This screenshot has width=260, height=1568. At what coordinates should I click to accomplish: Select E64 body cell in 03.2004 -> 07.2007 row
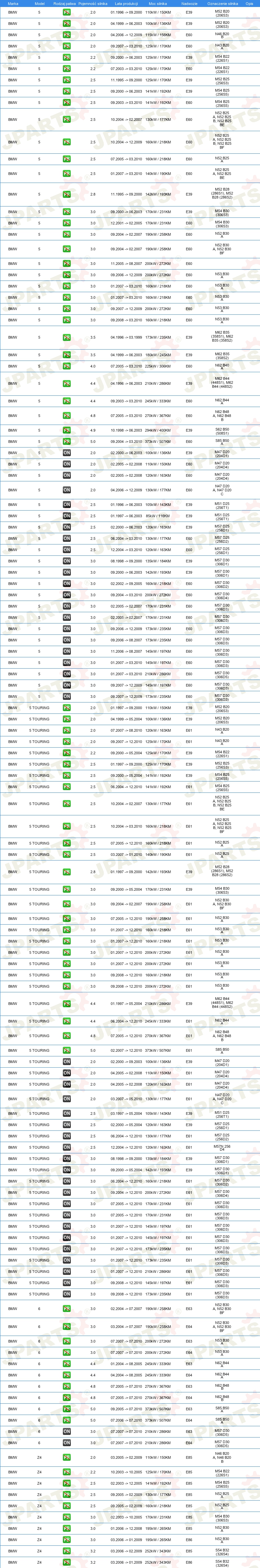coord(189,1327)
